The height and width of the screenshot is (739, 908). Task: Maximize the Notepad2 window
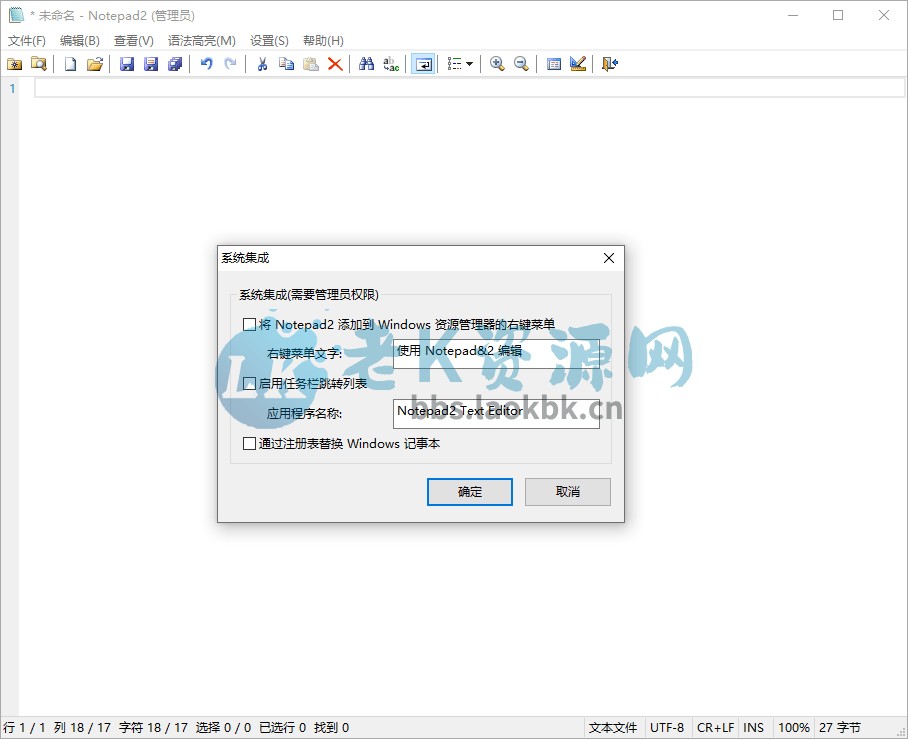[x=838, y=15]
